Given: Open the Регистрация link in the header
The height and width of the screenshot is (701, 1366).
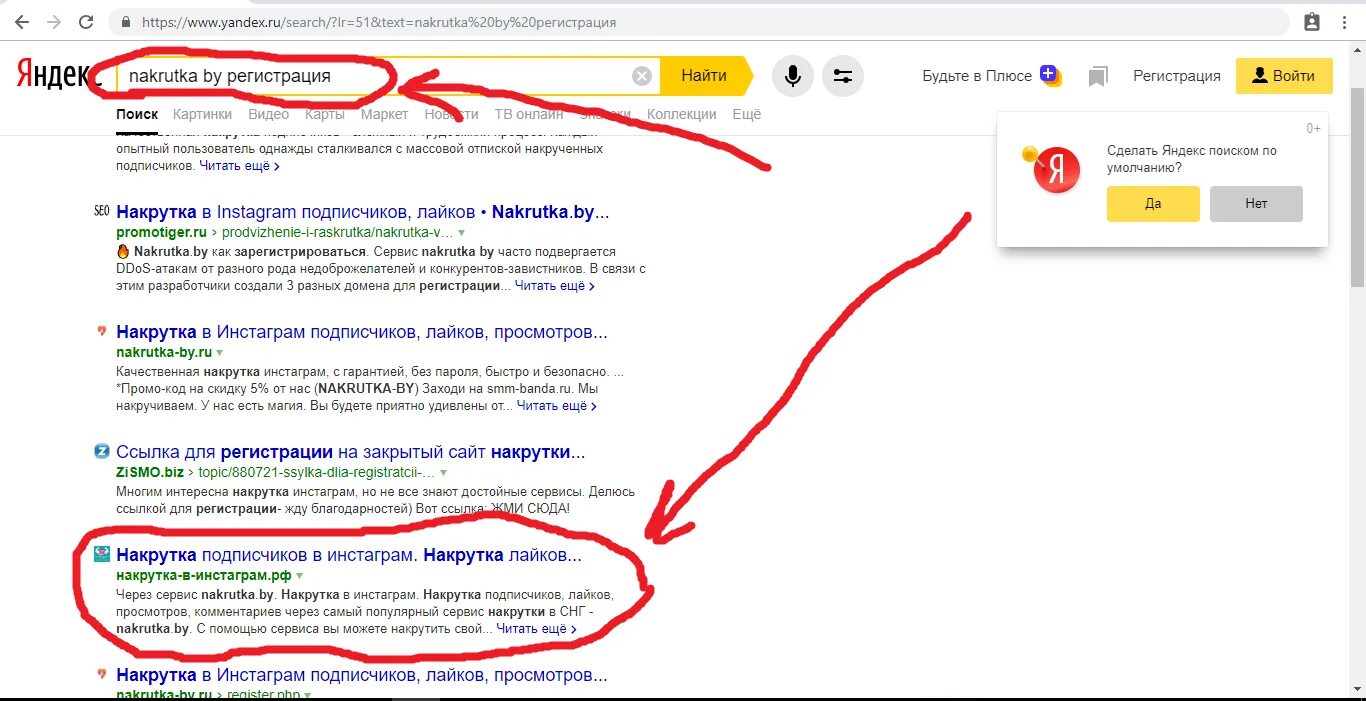Looking at the screenshot, I should pyautogui.click(x=1177, y=76).
